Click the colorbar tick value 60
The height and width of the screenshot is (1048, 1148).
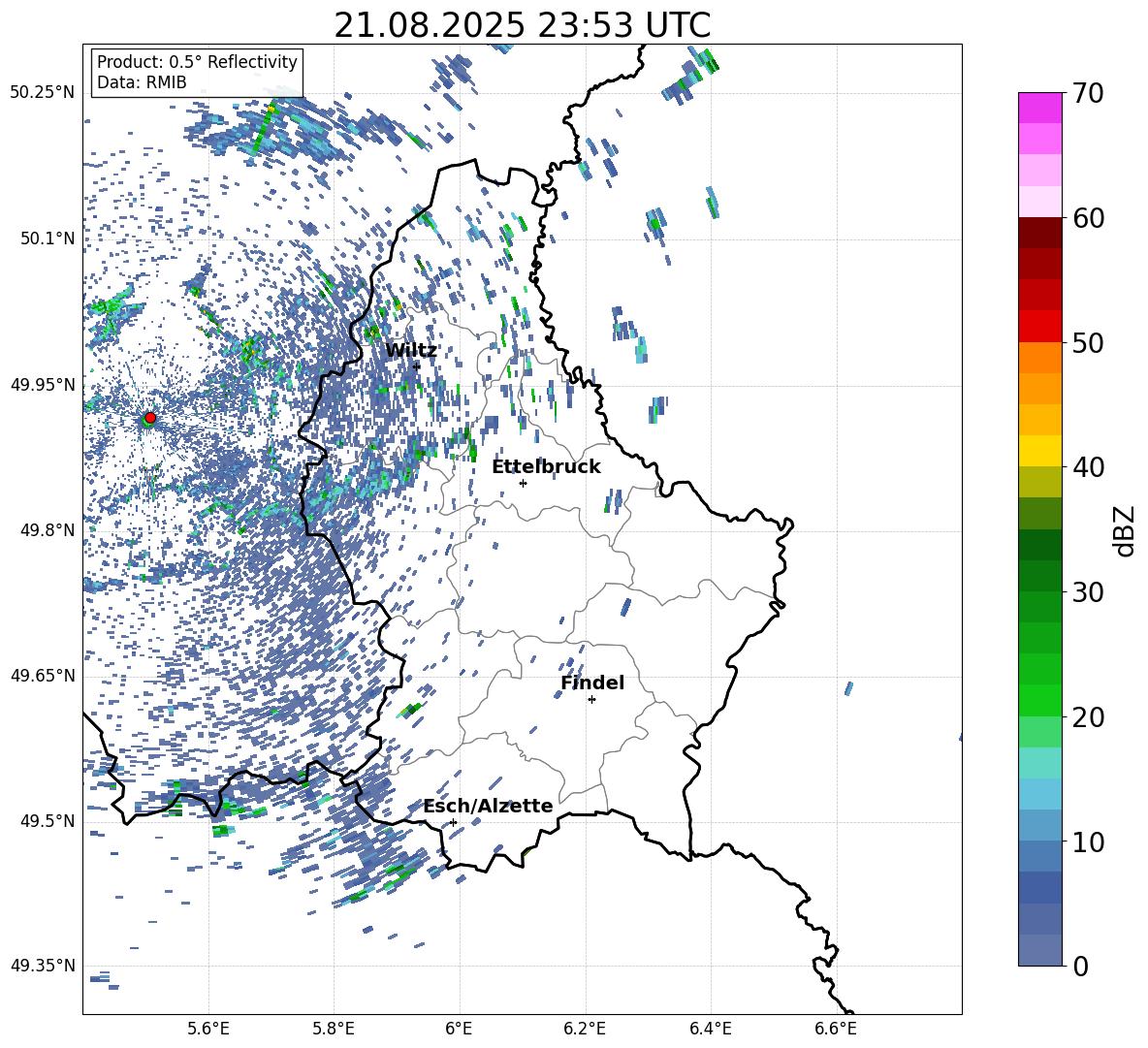tap(1088, 218)
